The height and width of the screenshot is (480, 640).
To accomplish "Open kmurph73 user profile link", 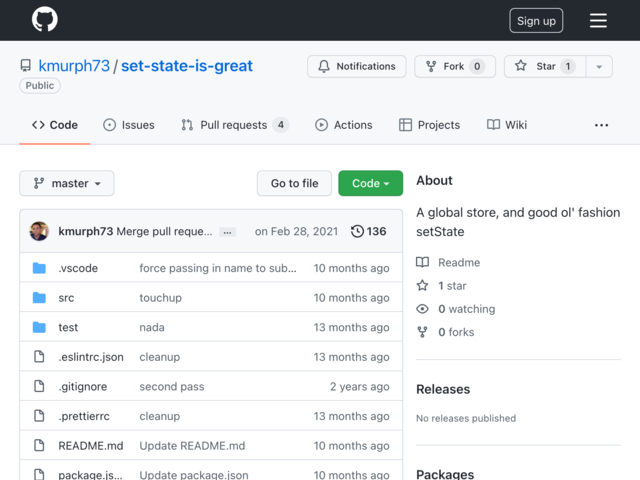I will point(74,66).
